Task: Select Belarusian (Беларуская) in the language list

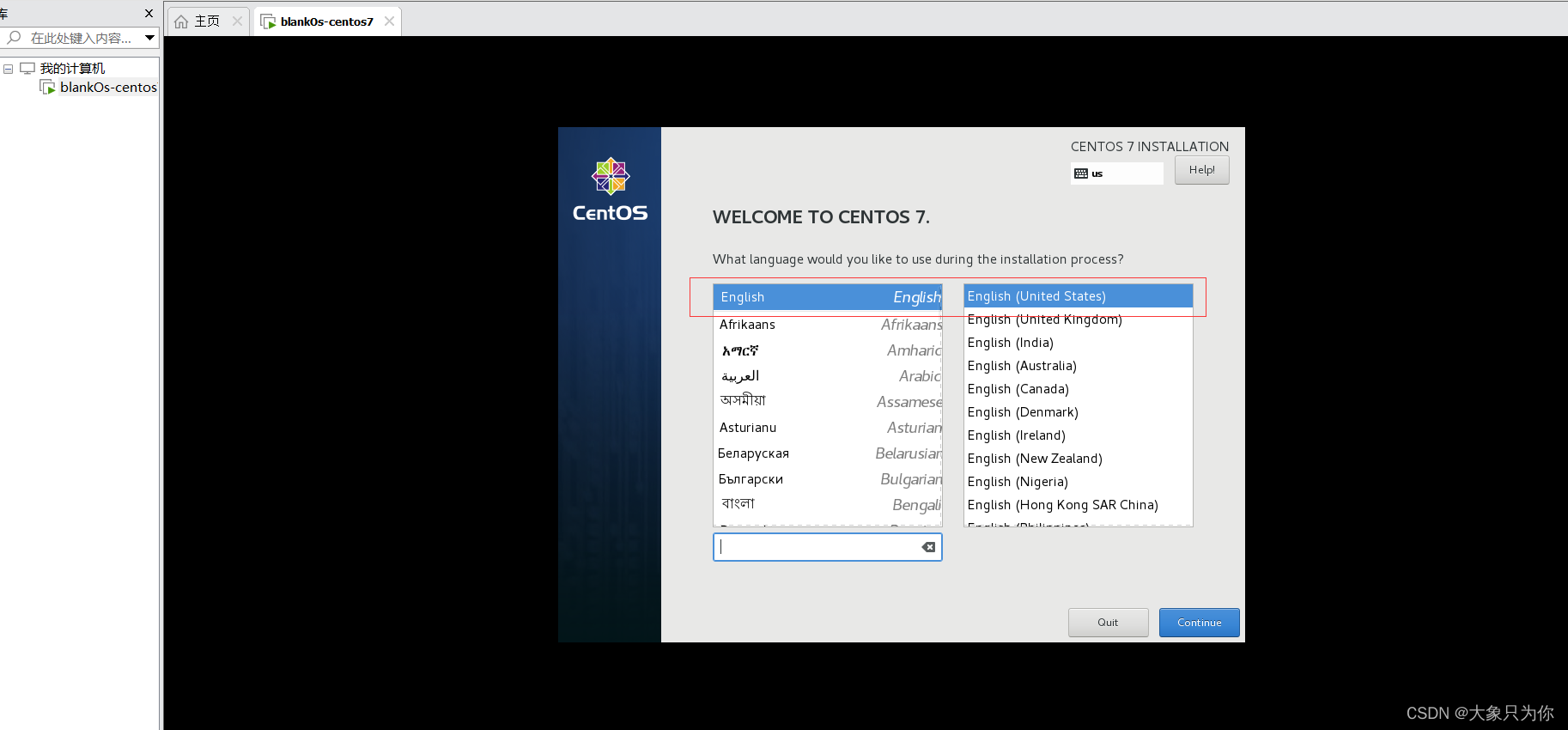Action: 828,453
